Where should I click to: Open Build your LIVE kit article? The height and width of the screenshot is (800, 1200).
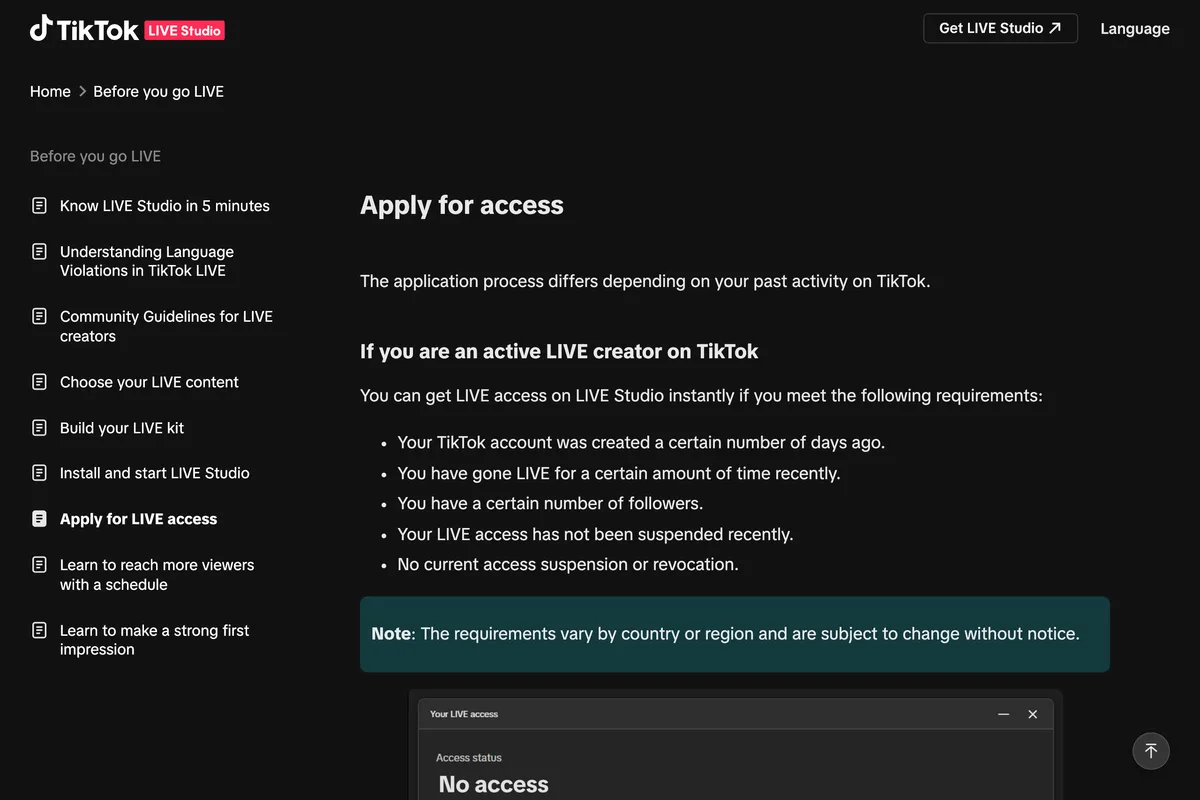pos(122,428)
